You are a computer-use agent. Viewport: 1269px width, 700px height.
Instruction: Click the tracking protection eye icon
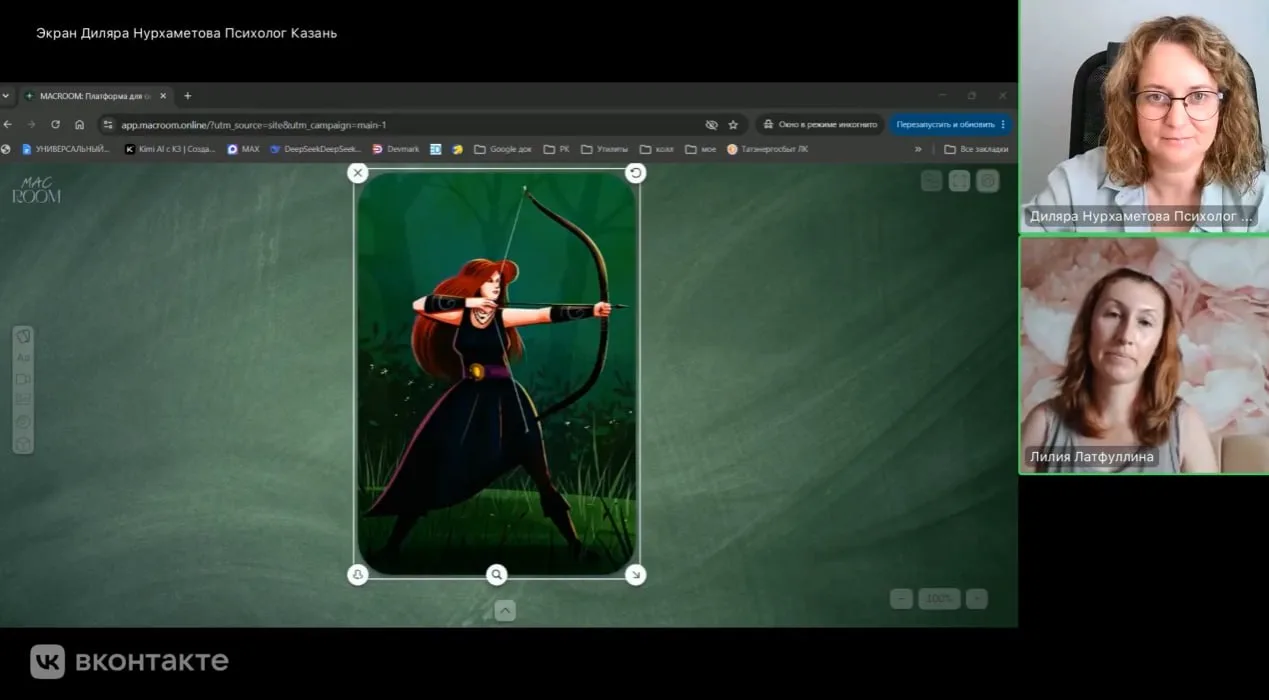coord(711,125)
